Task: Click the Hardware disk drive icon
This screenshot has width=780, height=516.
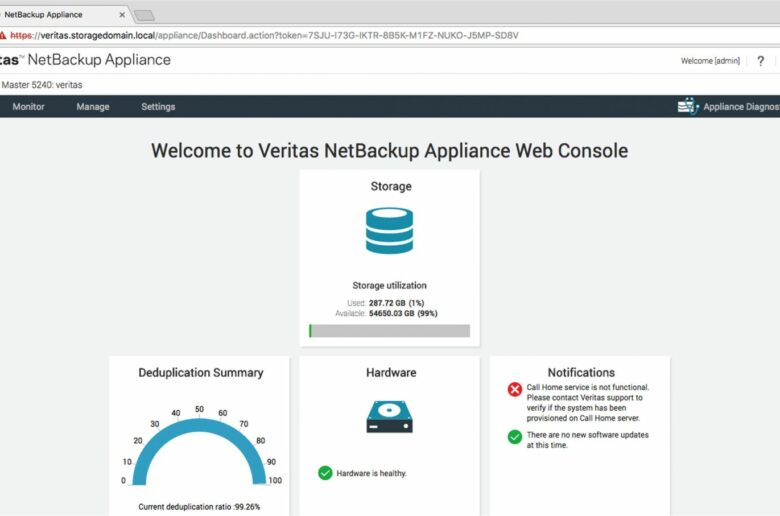Action: [390, 416]
